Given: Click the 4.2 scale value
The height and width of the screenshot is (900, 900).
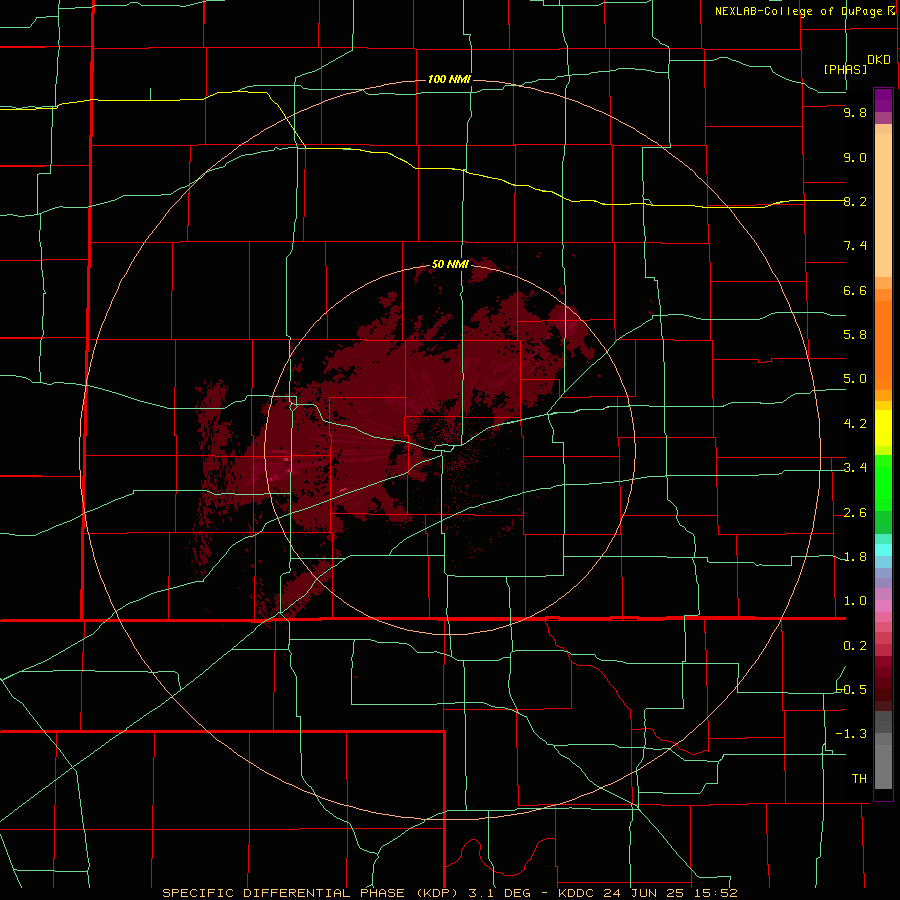Looking at the screenshot, I should 855,424.
